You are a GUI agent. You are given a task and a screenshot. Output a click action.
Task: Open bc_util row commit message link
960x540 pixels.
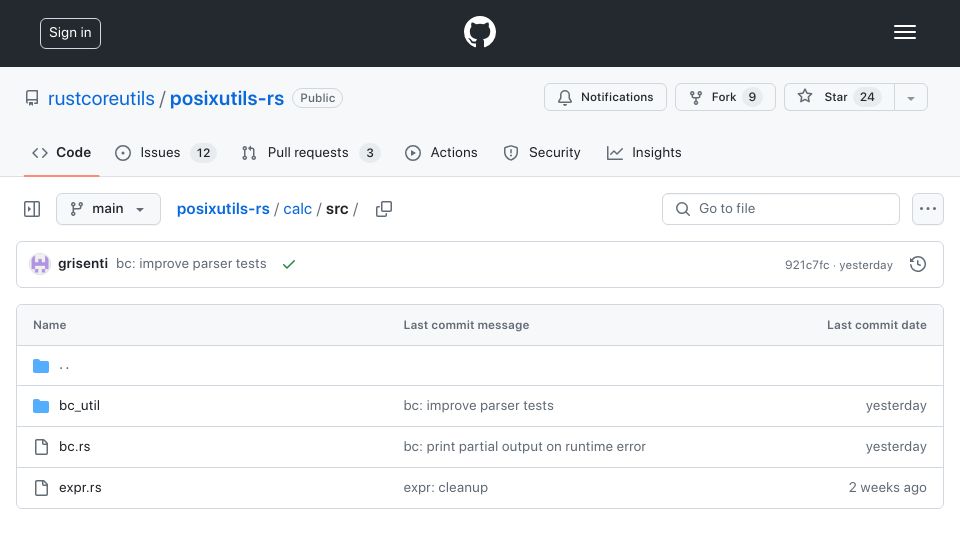coord(478,406)
